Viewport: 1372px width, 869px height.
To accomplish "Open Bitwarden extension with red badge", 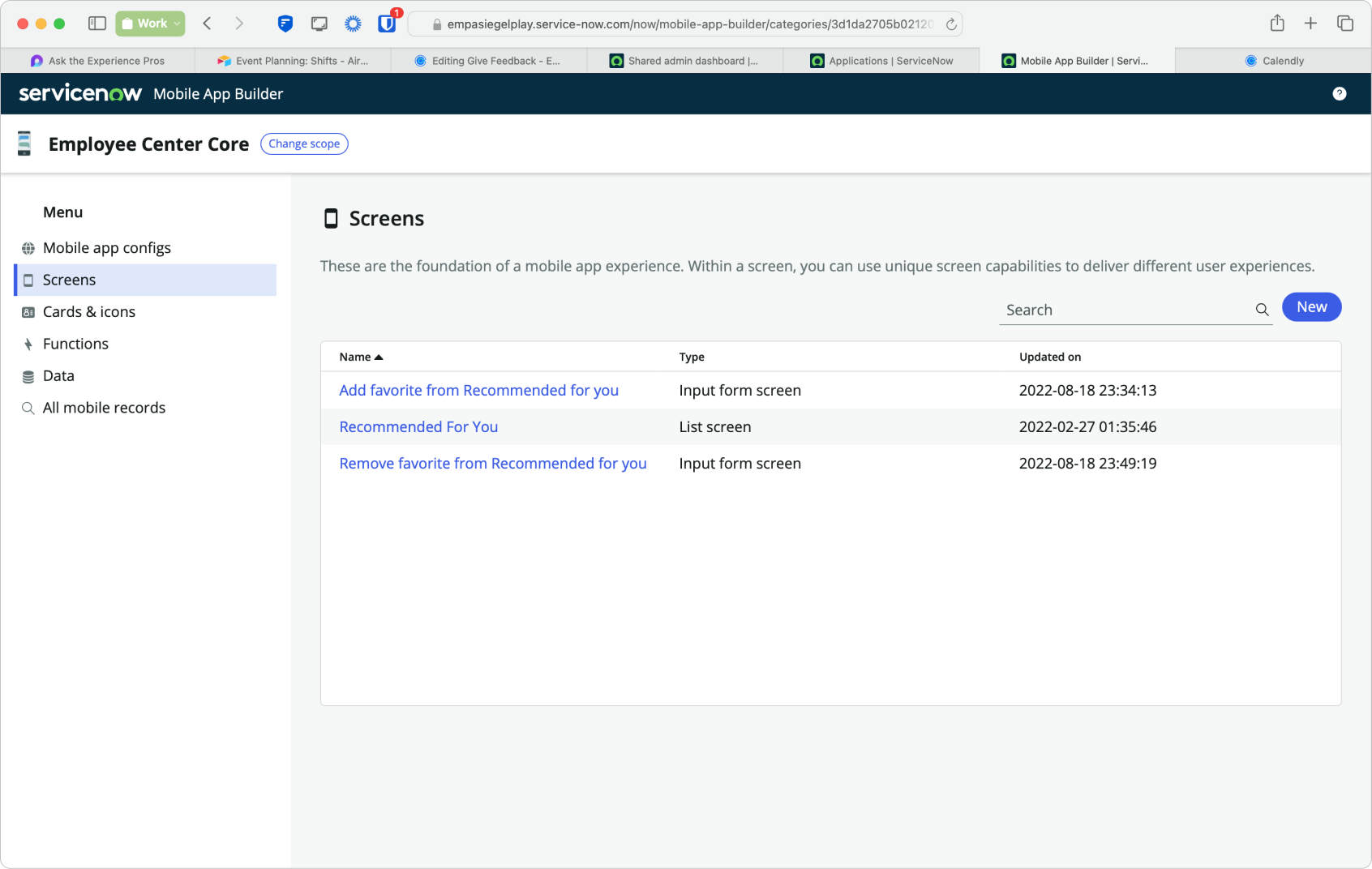I will click(388, 23).
